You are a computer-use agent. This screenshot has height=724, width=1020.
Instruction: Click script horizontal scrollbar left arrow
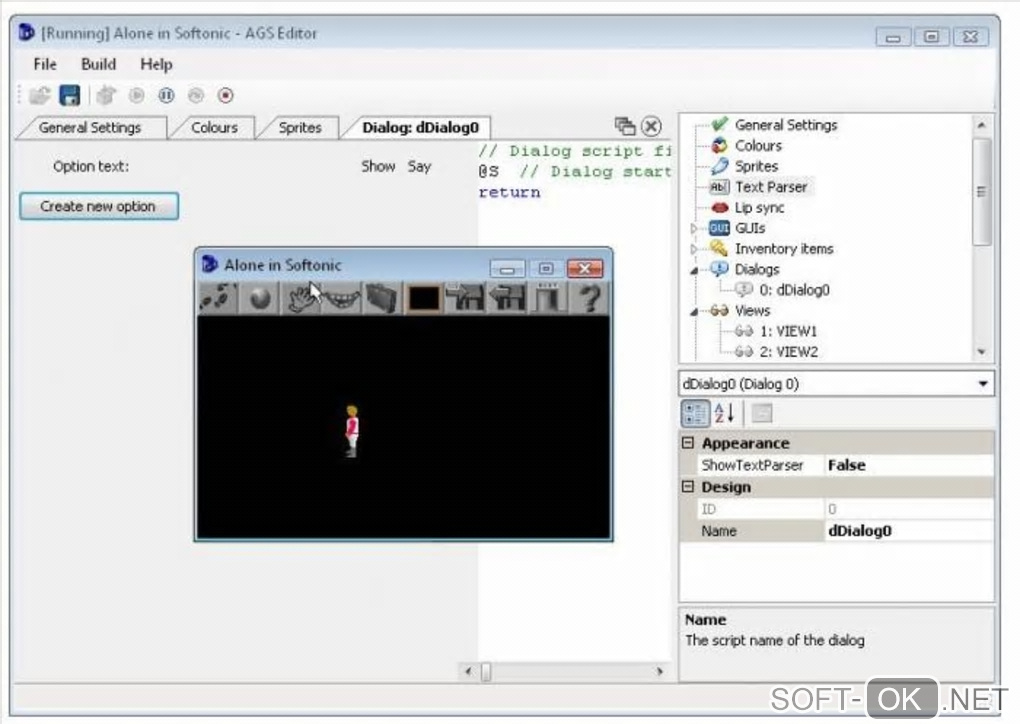[x=468, y=671]
